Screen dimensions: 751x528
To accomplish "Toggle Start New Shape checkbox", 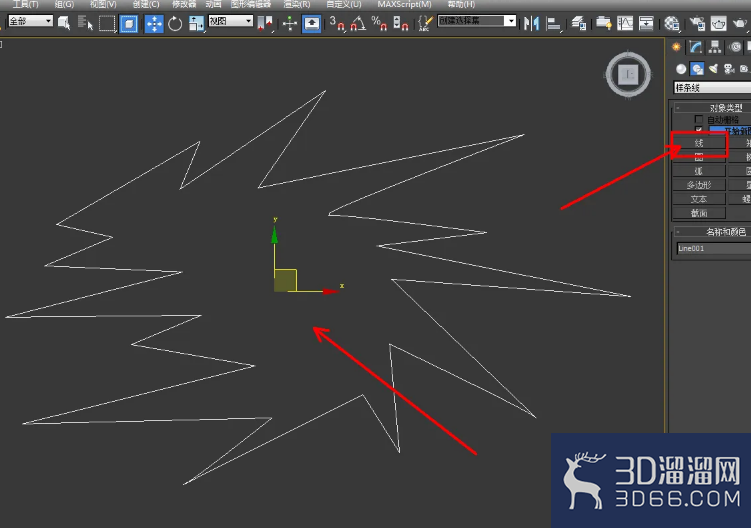I will coord(698,129).
